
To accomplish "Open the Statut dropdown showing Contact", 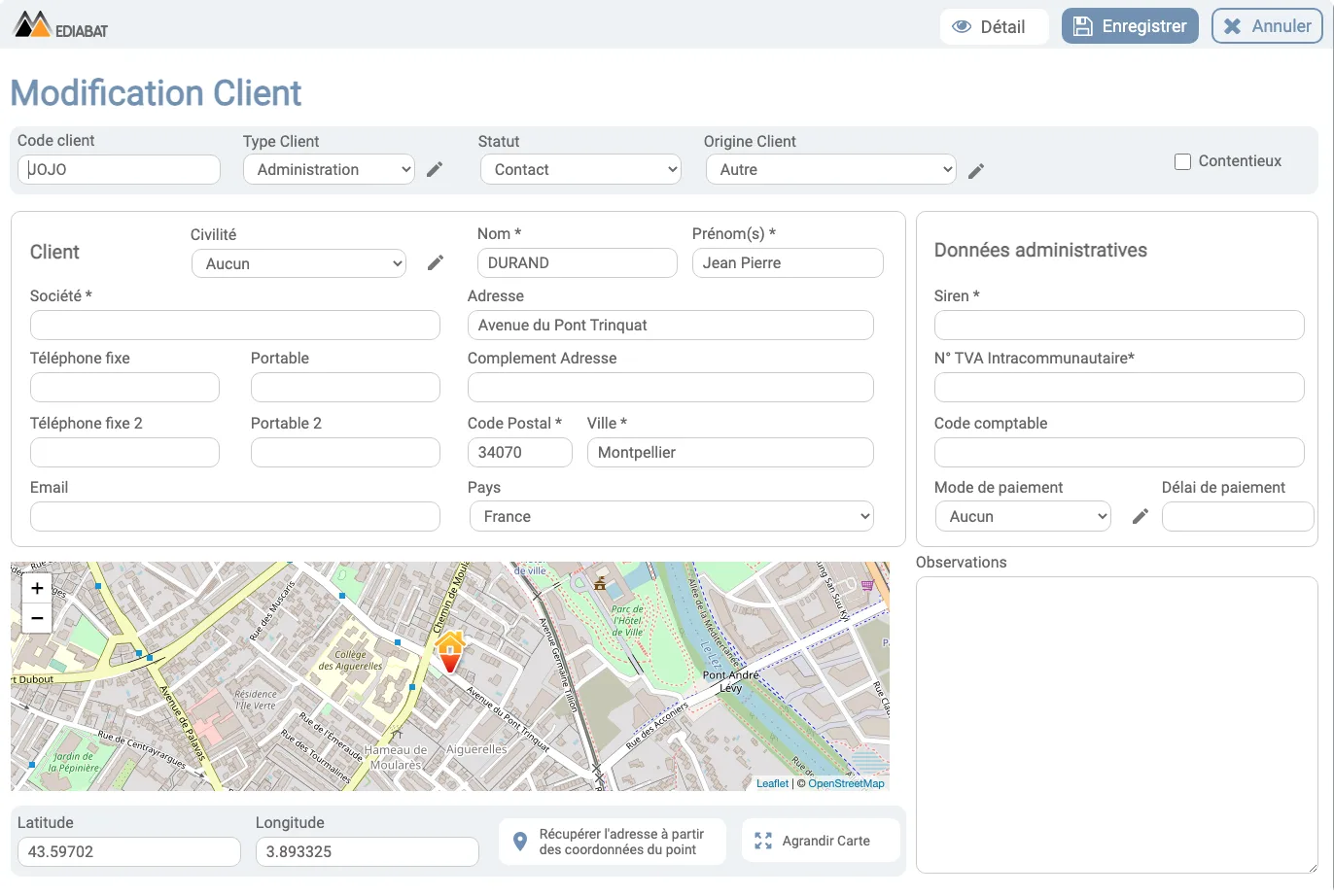I will (x=580, y=169).
